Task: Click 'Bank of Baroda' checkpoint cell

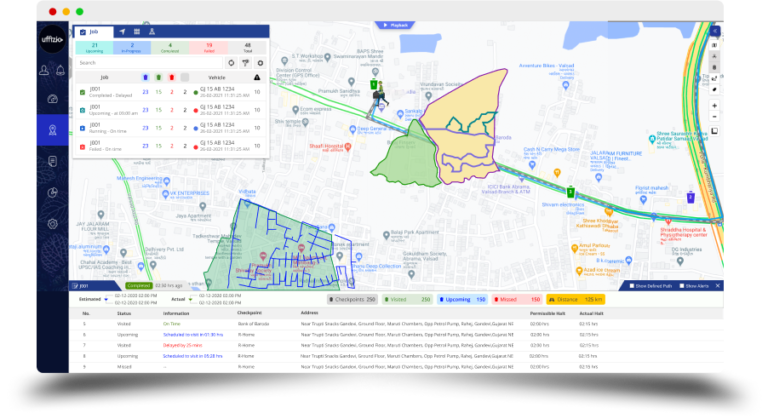Action: (253, 324)
